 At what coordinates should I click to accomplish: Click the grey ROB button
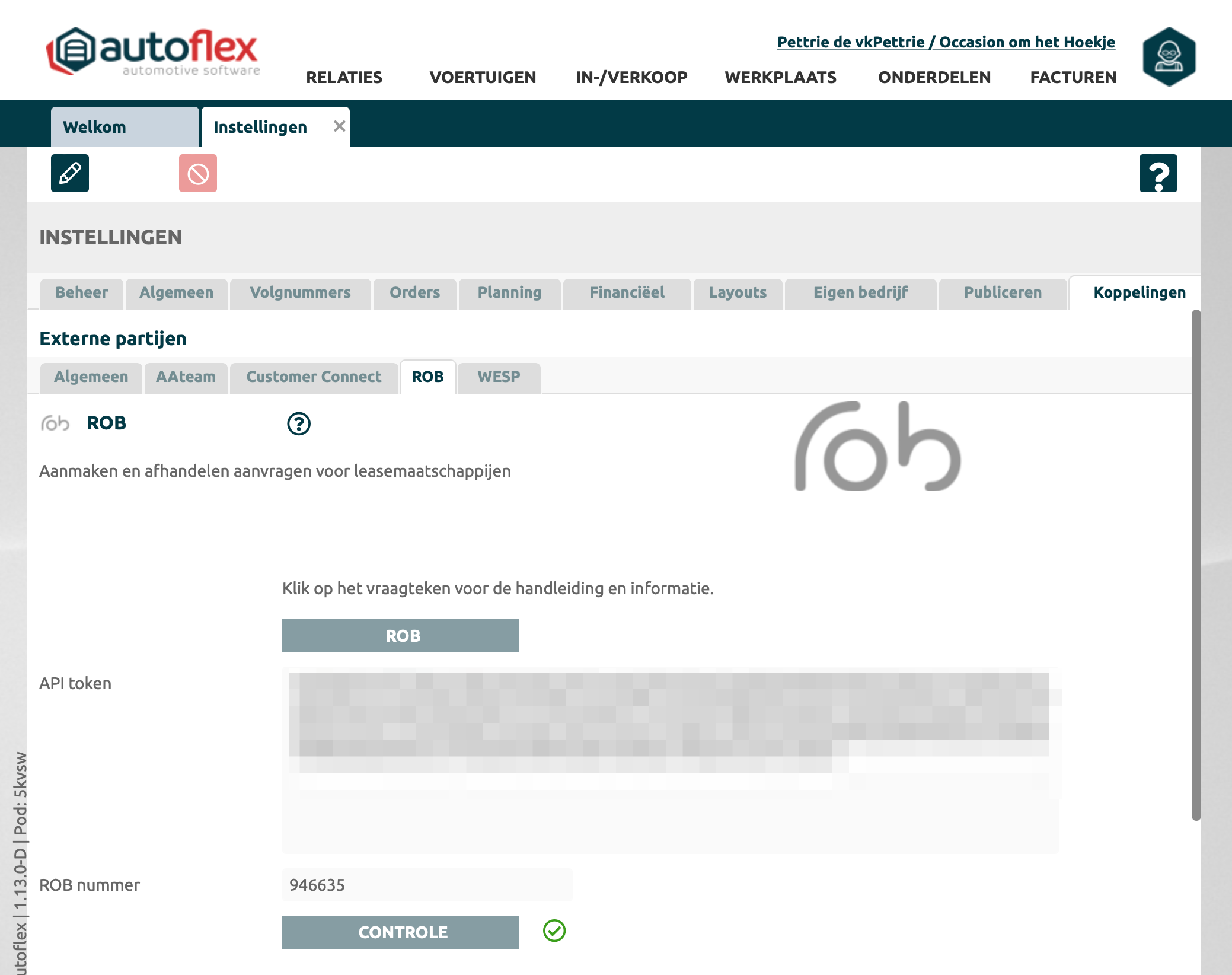pyautogui.click(x=401, y=636)
